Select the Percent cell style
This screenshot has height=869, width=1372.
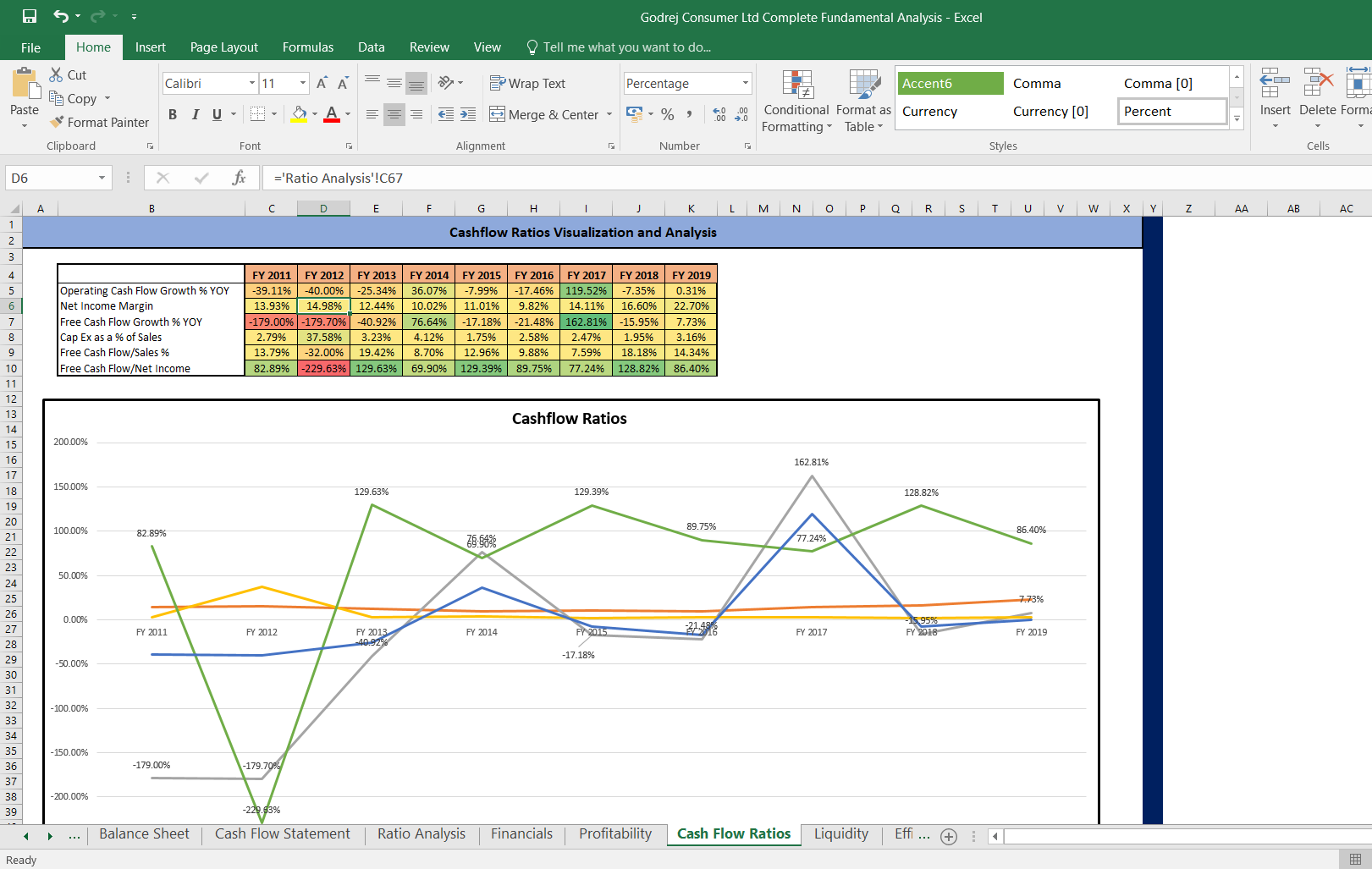coord(1171,111)
